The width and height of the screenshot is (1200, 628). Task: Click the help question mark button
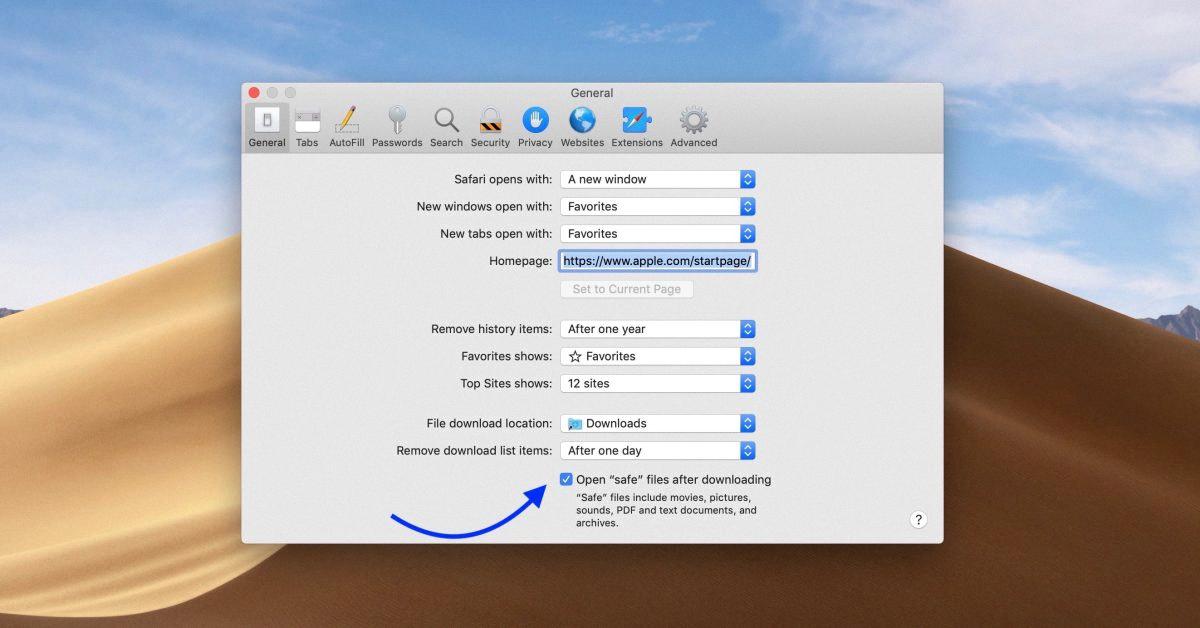[x=918, y=520]
